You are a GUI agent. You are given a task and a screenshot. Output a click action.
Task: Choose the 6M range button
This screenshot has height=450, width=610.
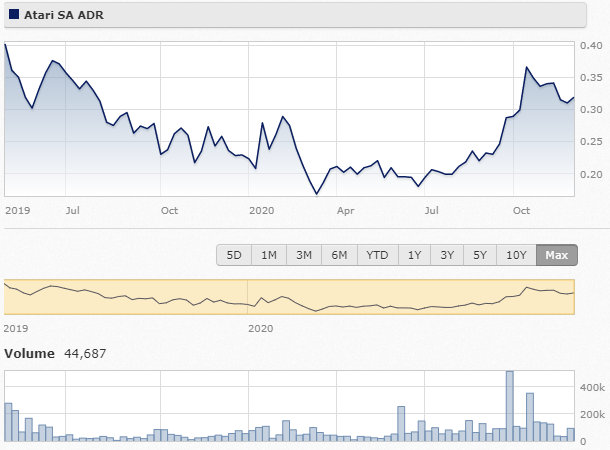tap(339, 255)
